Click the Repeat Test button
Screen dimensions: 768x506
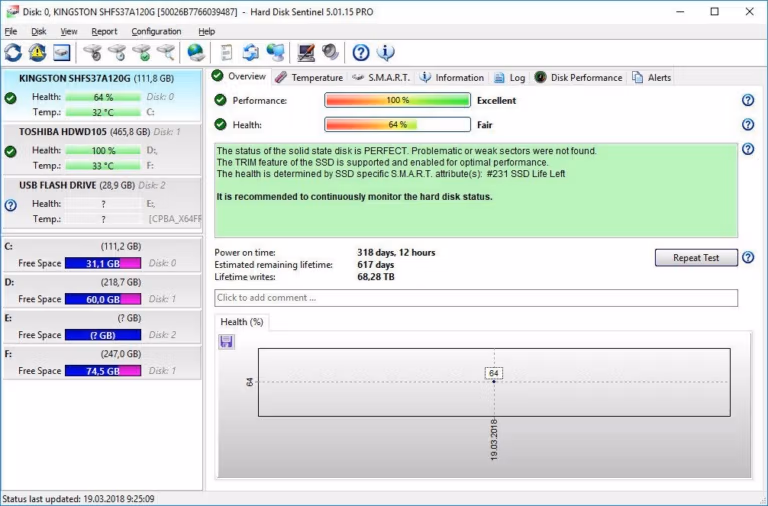[x=696, y=258]
